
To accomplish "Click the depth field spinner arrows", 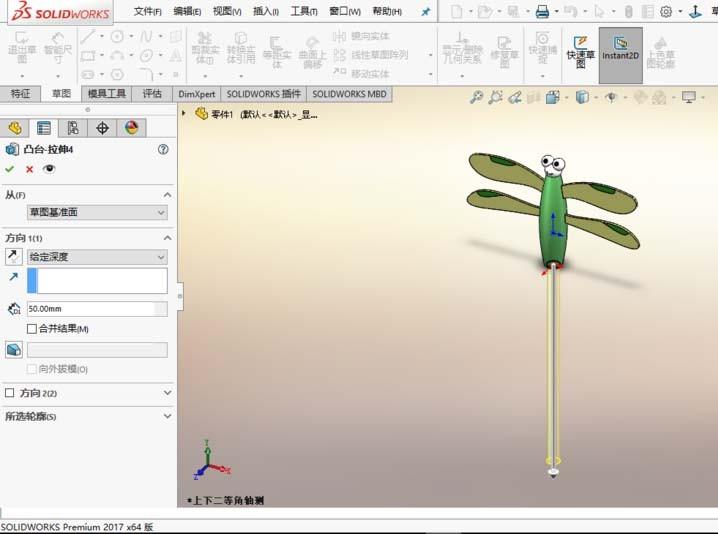I will (161, 309).
